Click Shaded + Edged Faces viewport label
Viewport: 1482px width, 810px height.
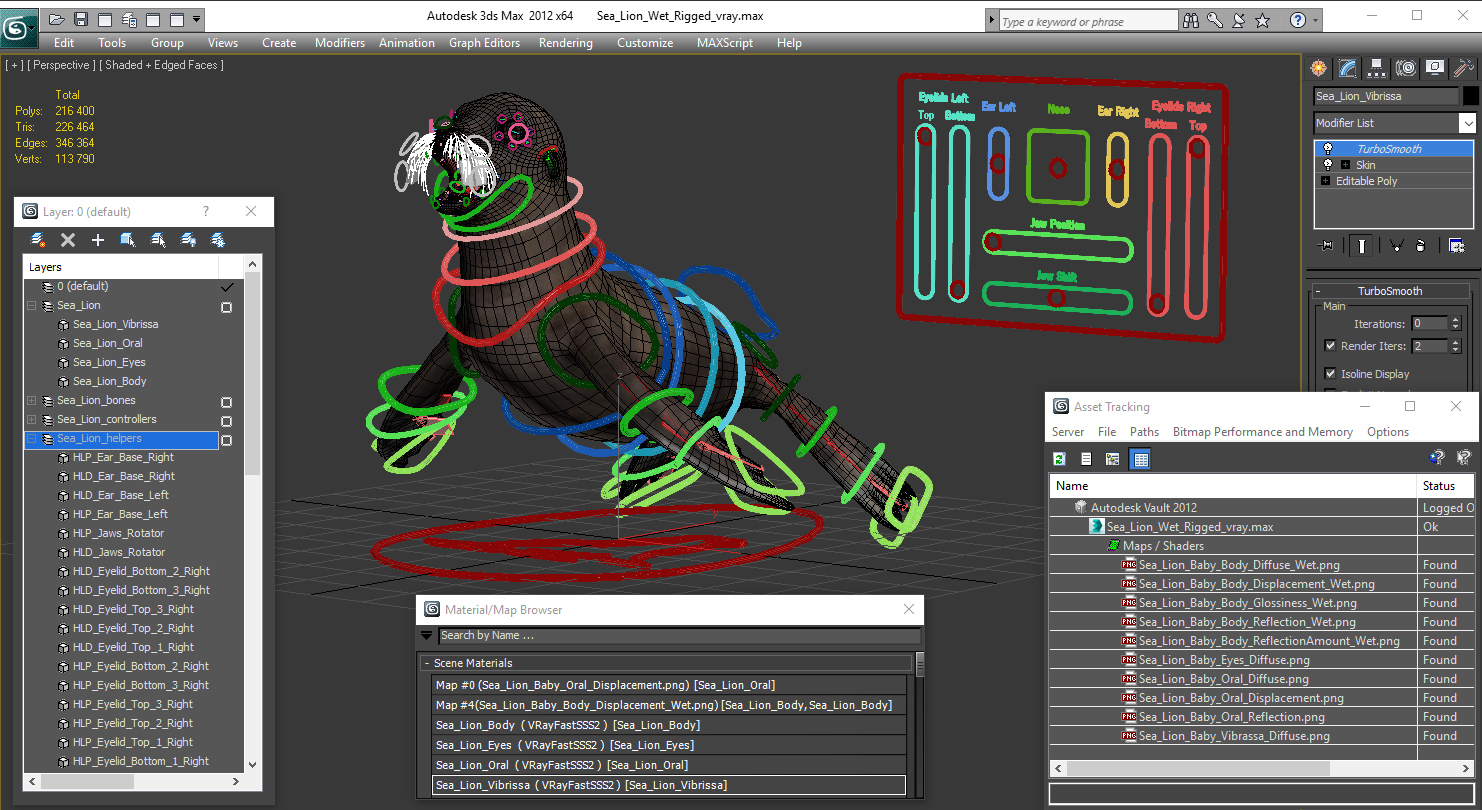(161, 65)
